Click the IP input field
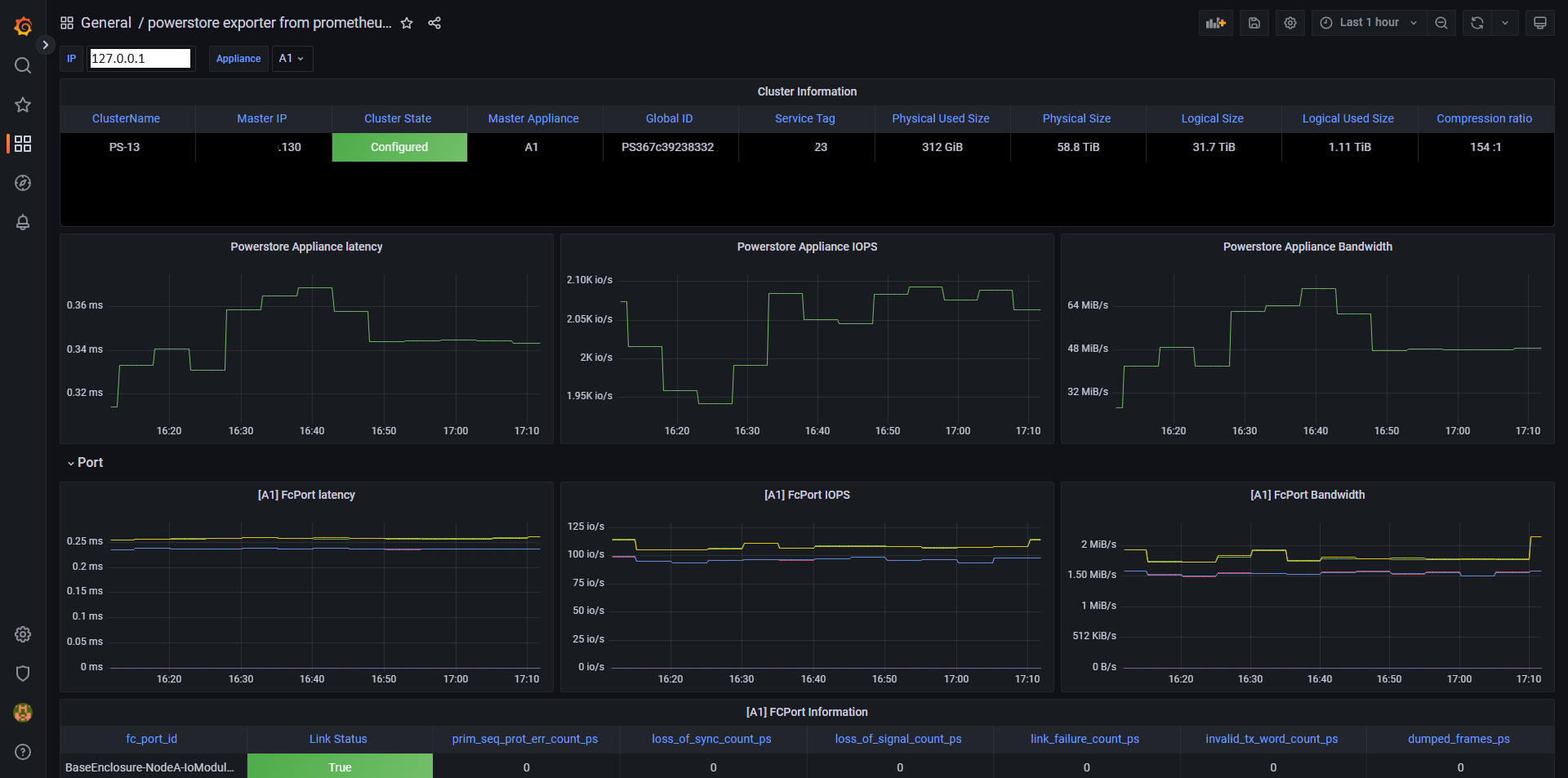The height and width of the screenshot is (778, 1568). point(140,59)
